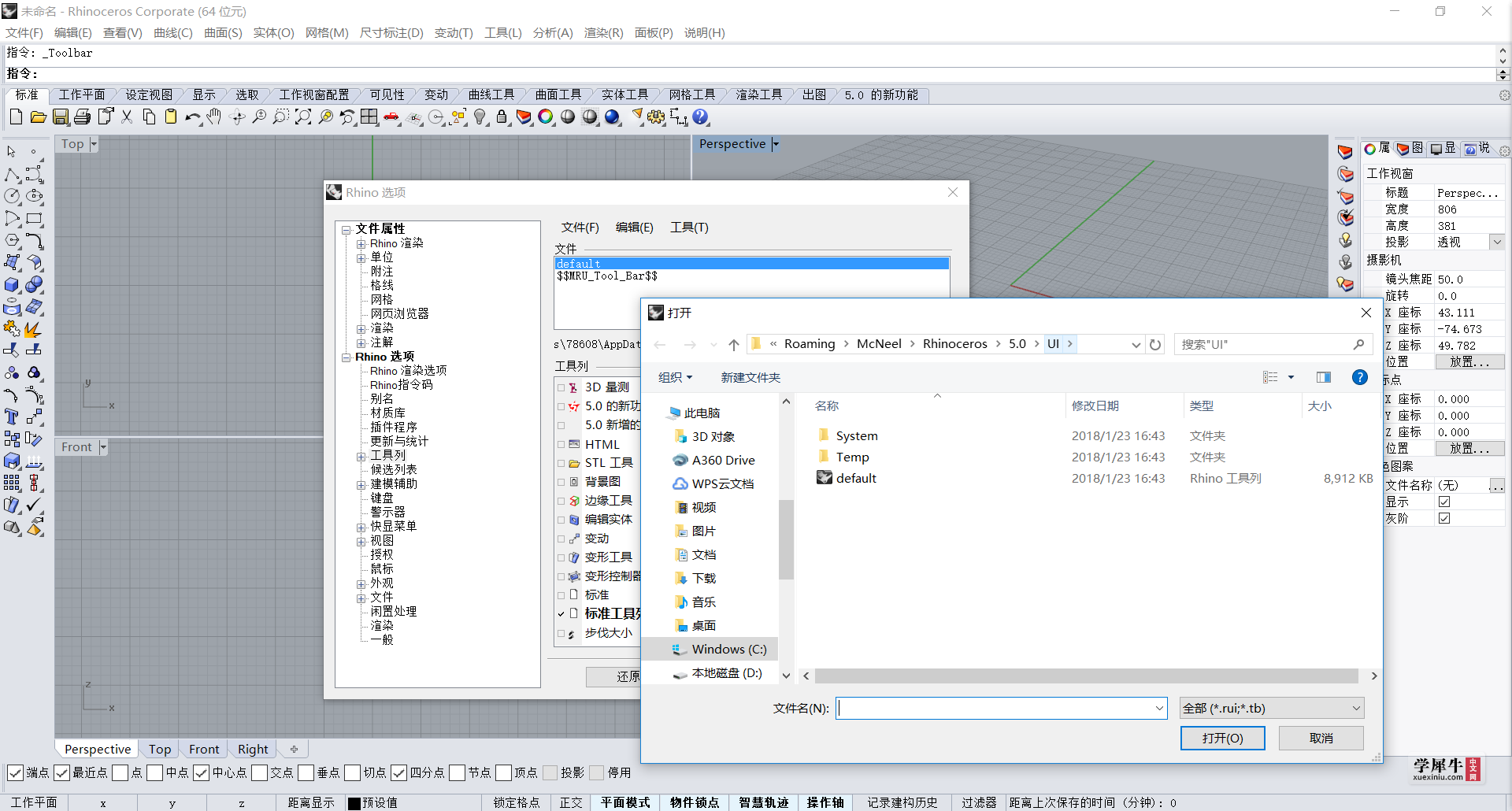The height and width of the screenshot is (811, 1512).
Task: Click the Cut scissors icon
Action: coord(127,117)
